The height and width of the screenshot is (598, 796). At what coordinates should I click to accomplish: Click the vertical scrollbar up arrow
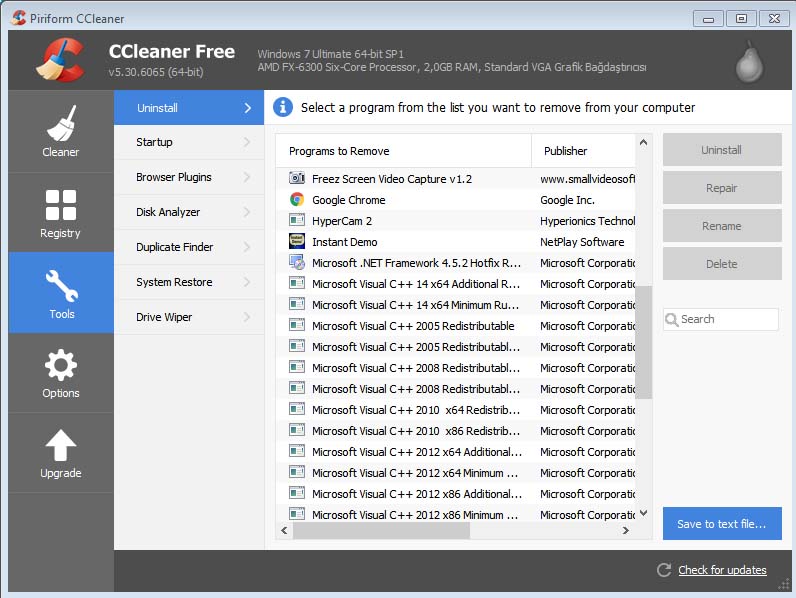[643, 143]
